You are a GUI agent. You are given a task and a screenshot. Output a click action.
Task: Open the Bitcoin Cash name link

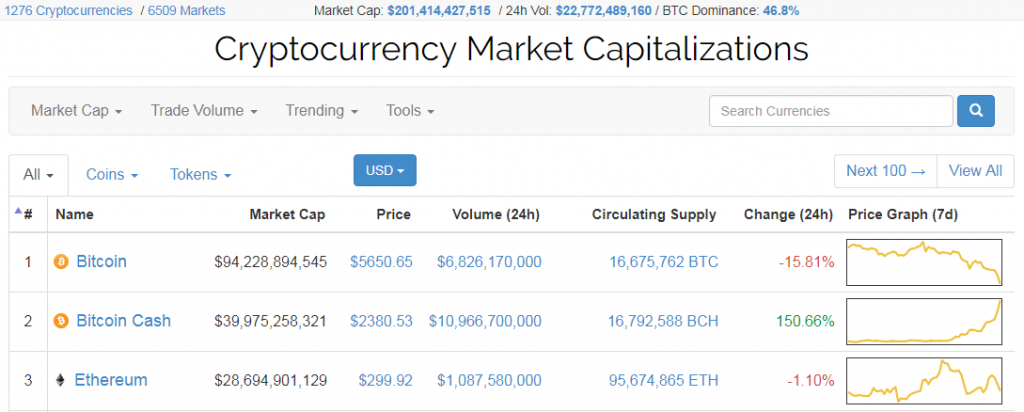pos(123,321)
